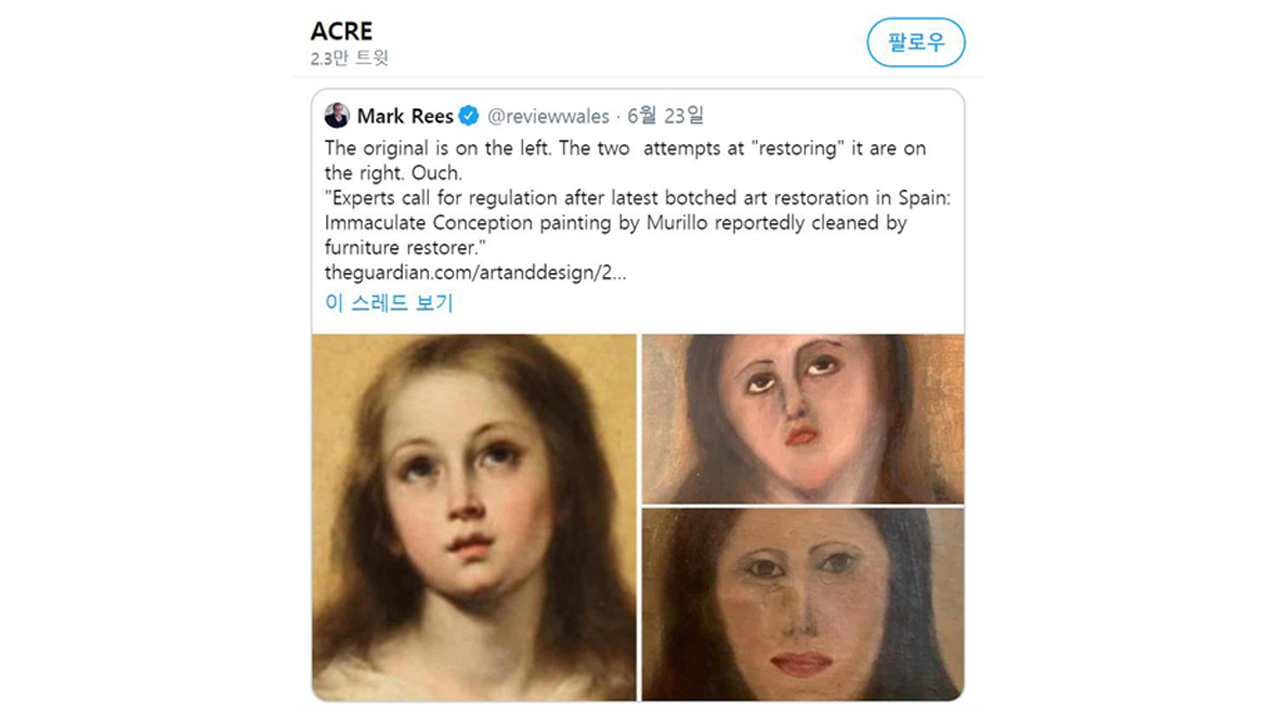Click the 6월 23일 tweet timestamp
Screen dimensions: 1280x720
click(x=666, y=116)
